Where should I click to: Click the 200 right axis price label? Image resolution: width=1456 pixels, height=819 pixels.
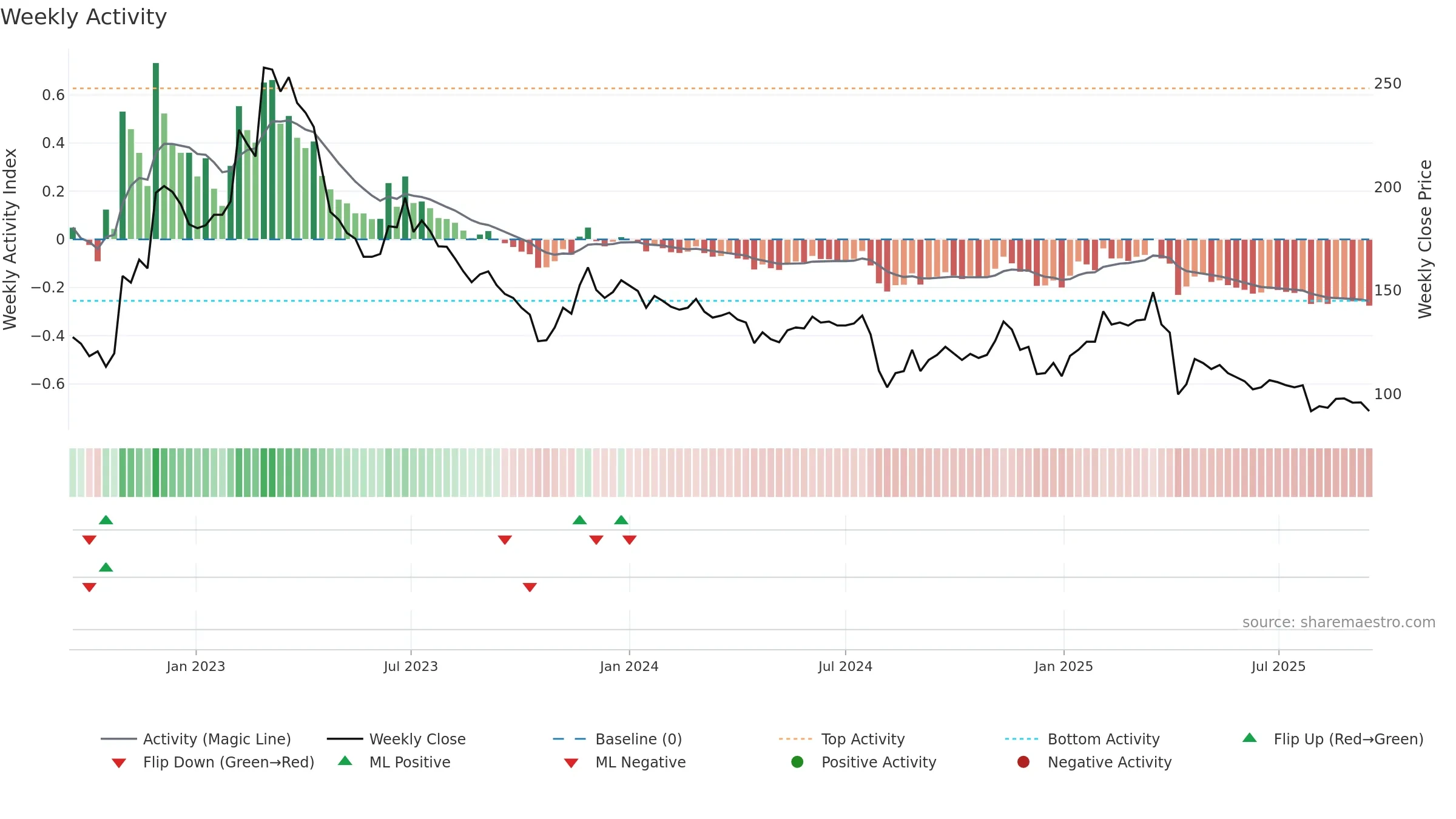(x=1387, y=187)
